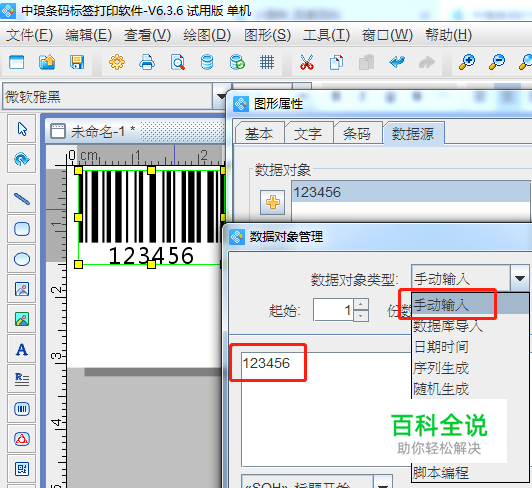Click the greyed Paste icon
This screenshot has width=532, height=488.
click(366, 62)
